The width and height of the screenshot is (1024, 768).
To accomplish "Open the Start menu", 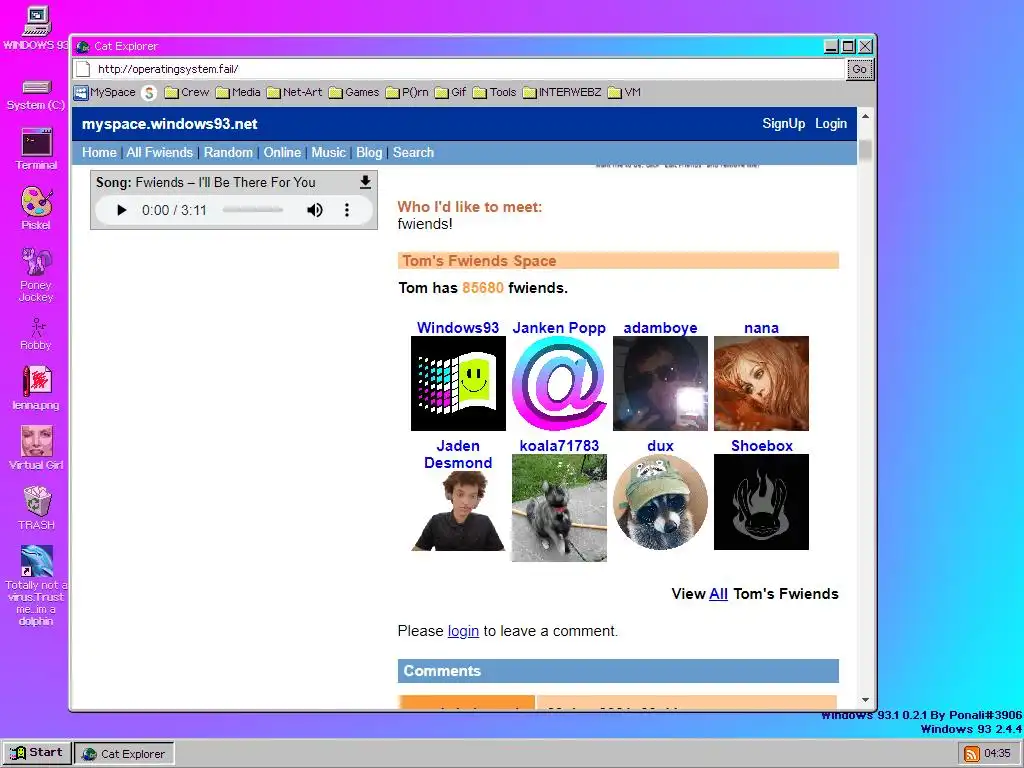I will coord(37,753).
